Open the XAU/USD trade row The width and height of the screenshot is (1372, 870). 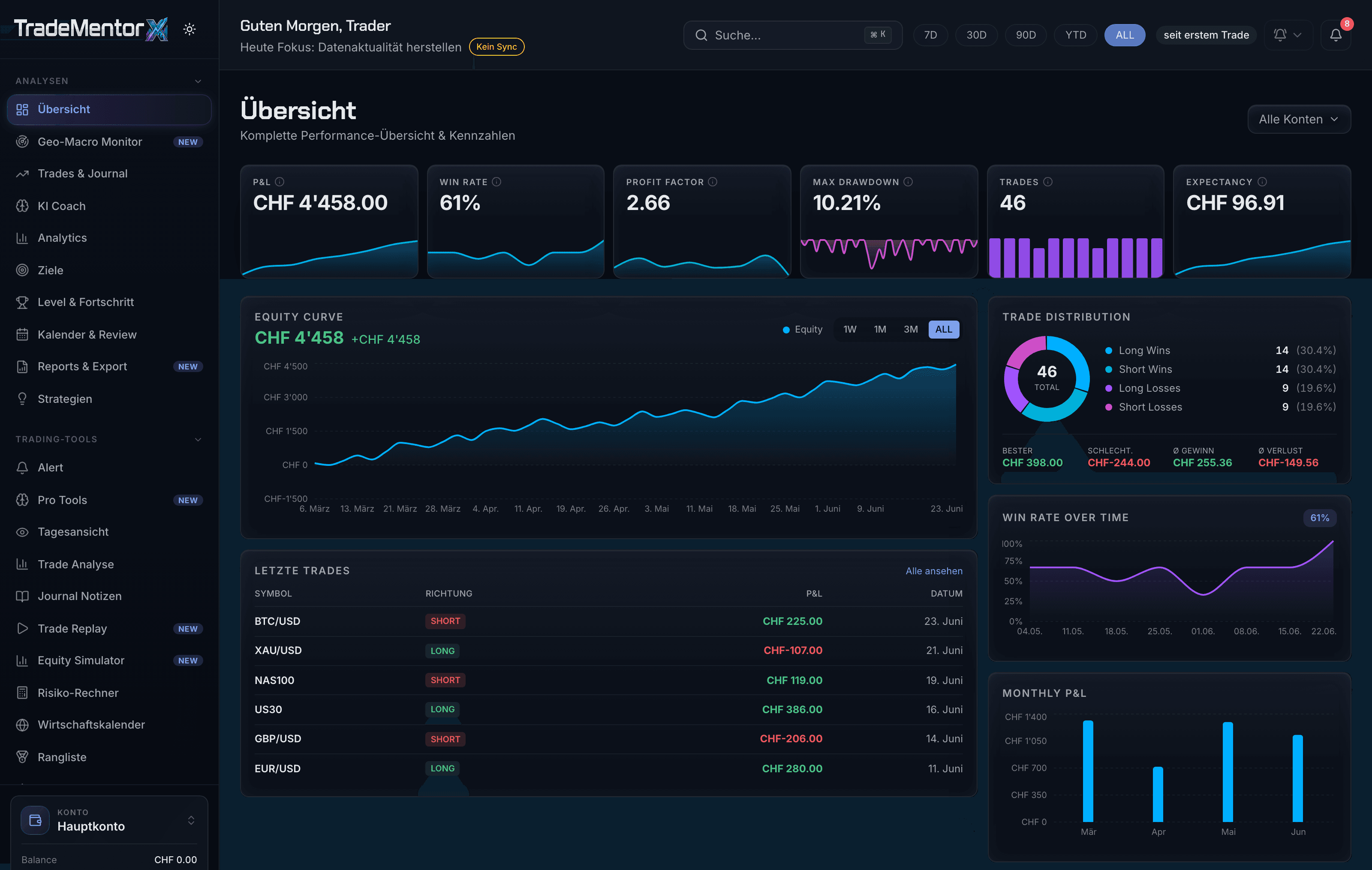(608, 651)
